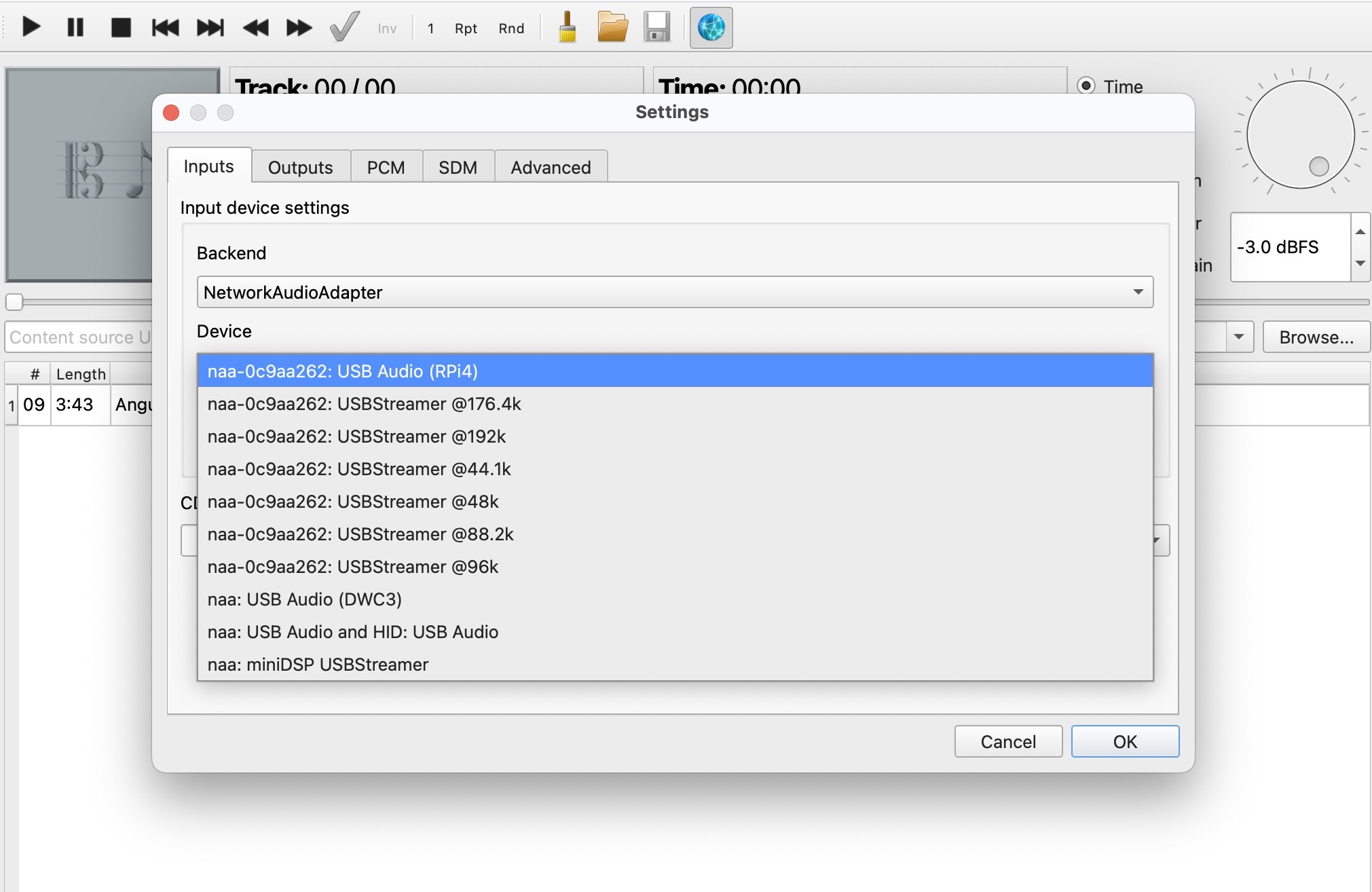Image resolution: width=1372 pixels, height=892 pixels.
Task: Fast forward with the double-right arrow icon
Action: [x=299, y=28]
